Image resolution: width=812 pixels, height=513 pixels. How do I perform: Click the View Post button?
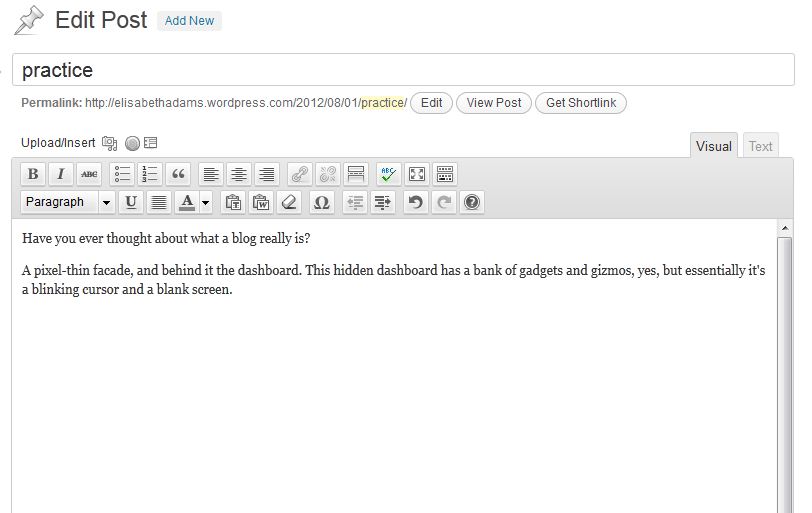[494, 103]
